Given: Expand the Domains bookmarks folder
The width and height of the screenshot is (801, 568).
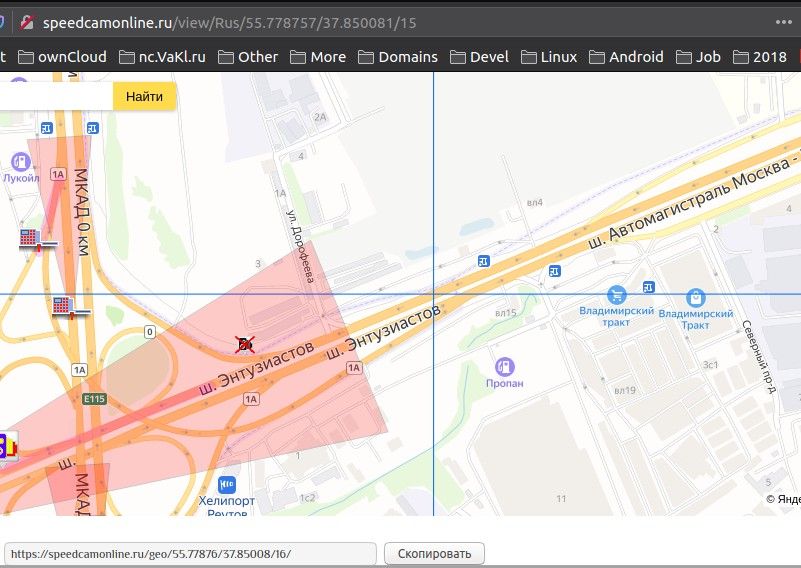Looking at the screenshot, I should coord(397,57).
